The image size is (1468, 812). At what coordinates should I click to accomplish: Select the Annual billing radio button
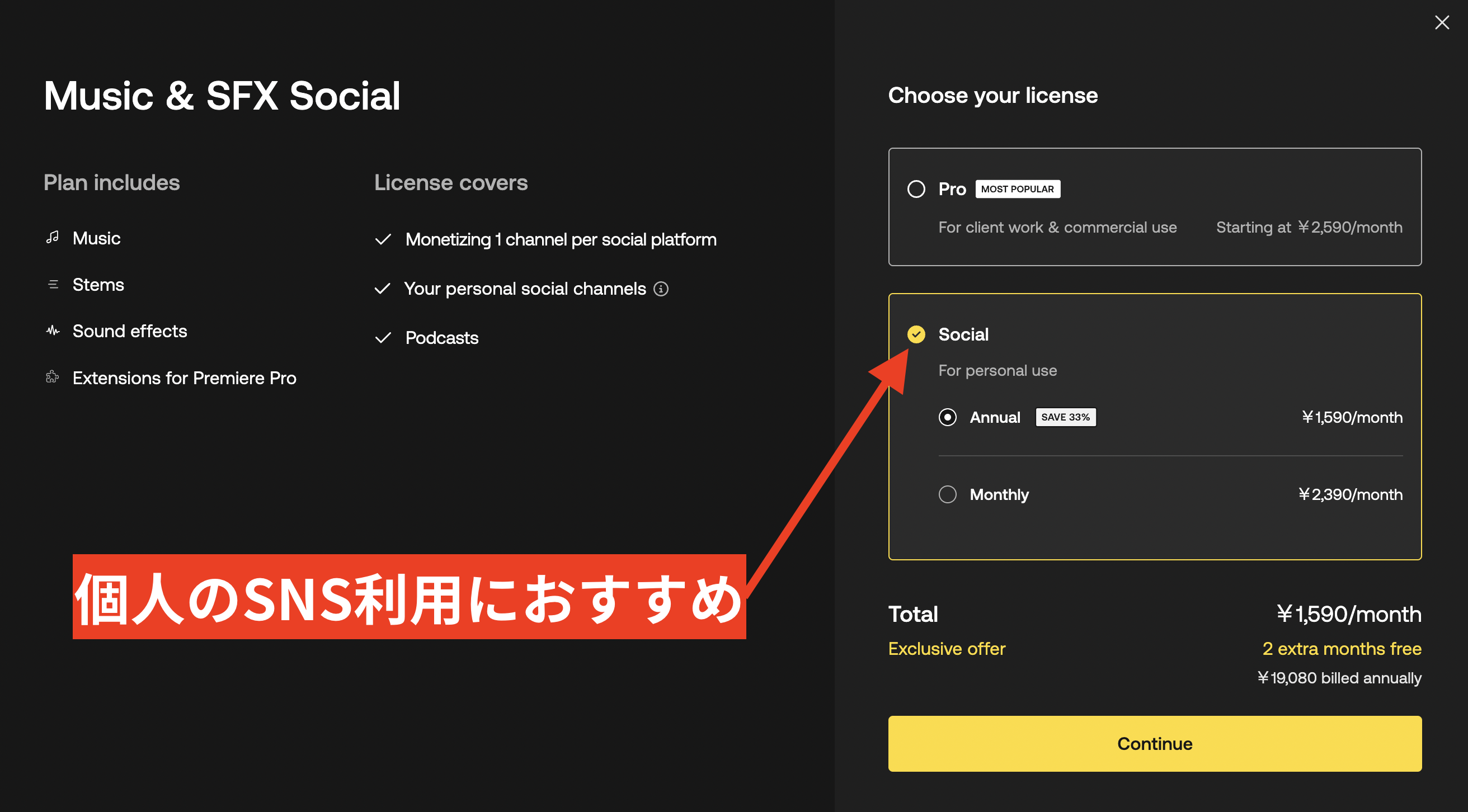click(x=947, y=417)
